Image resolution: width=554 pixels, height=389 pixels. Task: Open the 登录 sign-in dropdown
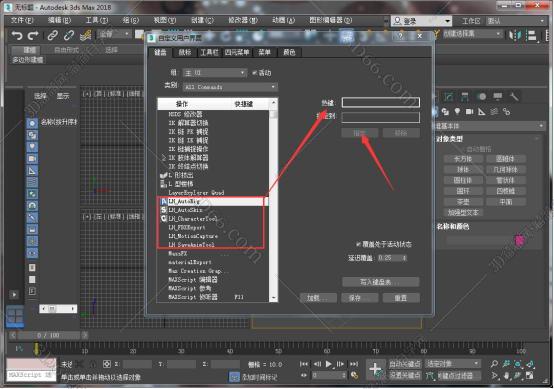[x=422, y=21]
